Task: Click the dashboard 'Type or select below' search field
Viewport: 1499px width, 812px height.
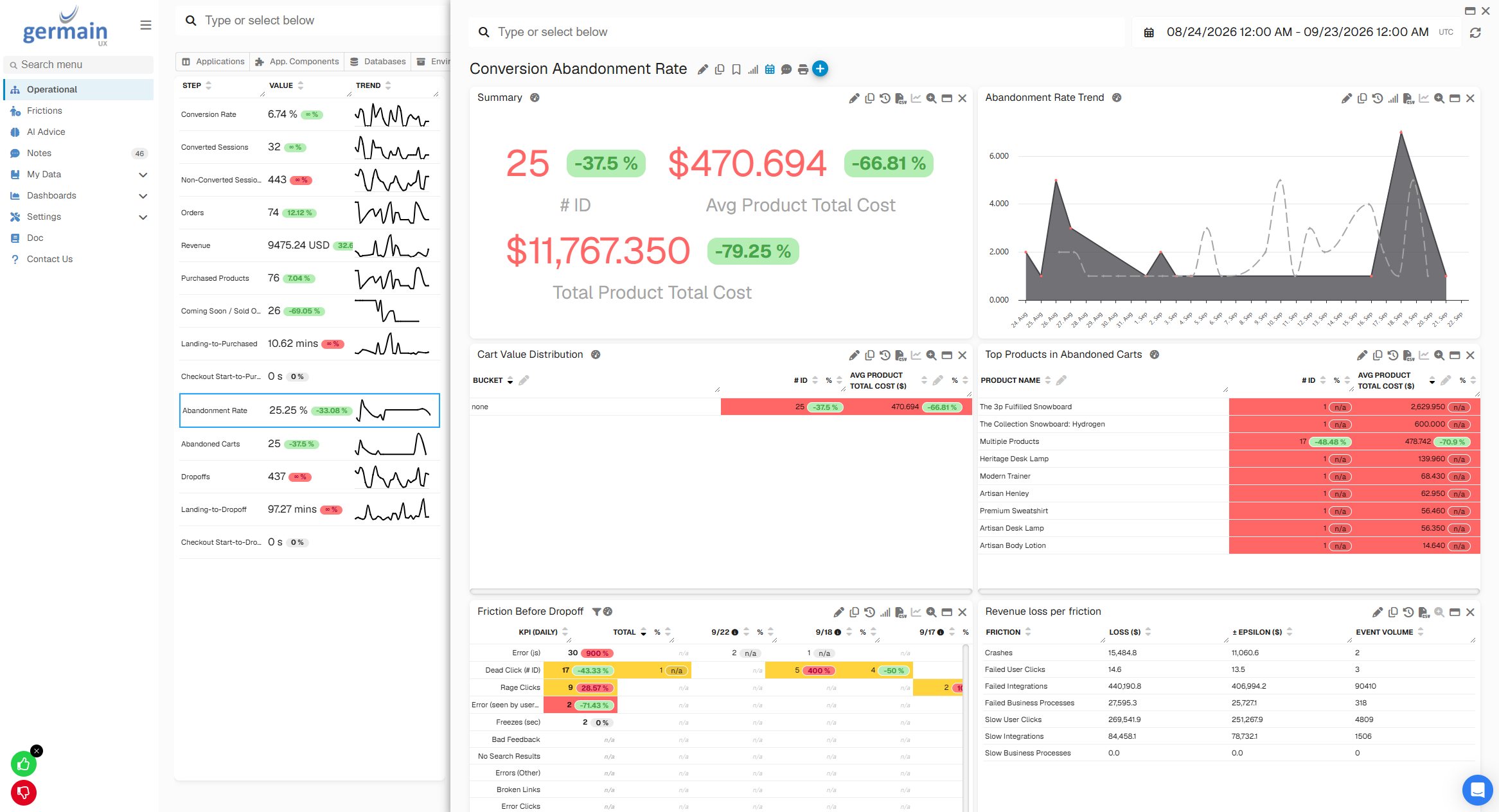Action: [x=797, y=32]
